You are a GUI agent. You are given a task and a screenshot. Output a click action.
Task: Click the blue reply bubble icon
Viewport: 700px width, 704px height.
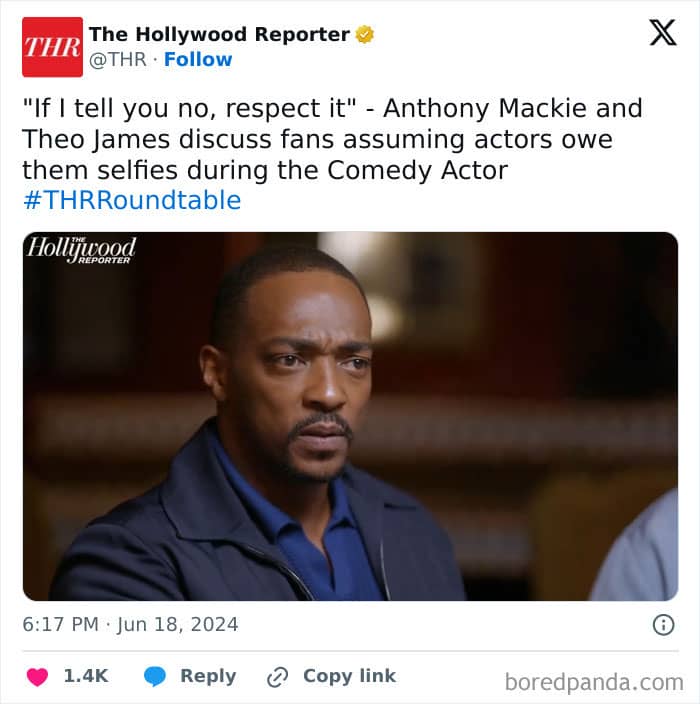click(155, 677)
